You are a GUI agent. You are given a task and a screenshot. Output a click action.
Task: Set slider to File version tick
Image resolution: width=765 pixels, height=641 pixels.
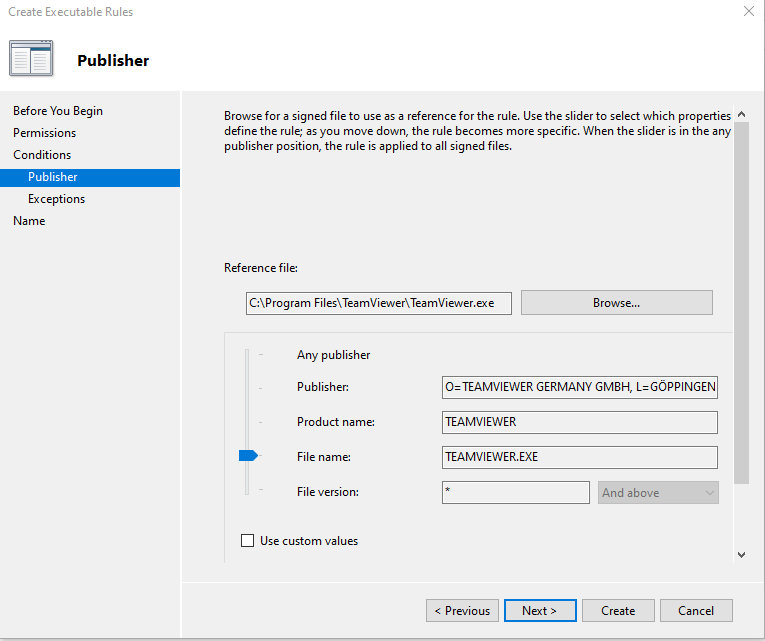pyautogui.click(x=261, y=490)
